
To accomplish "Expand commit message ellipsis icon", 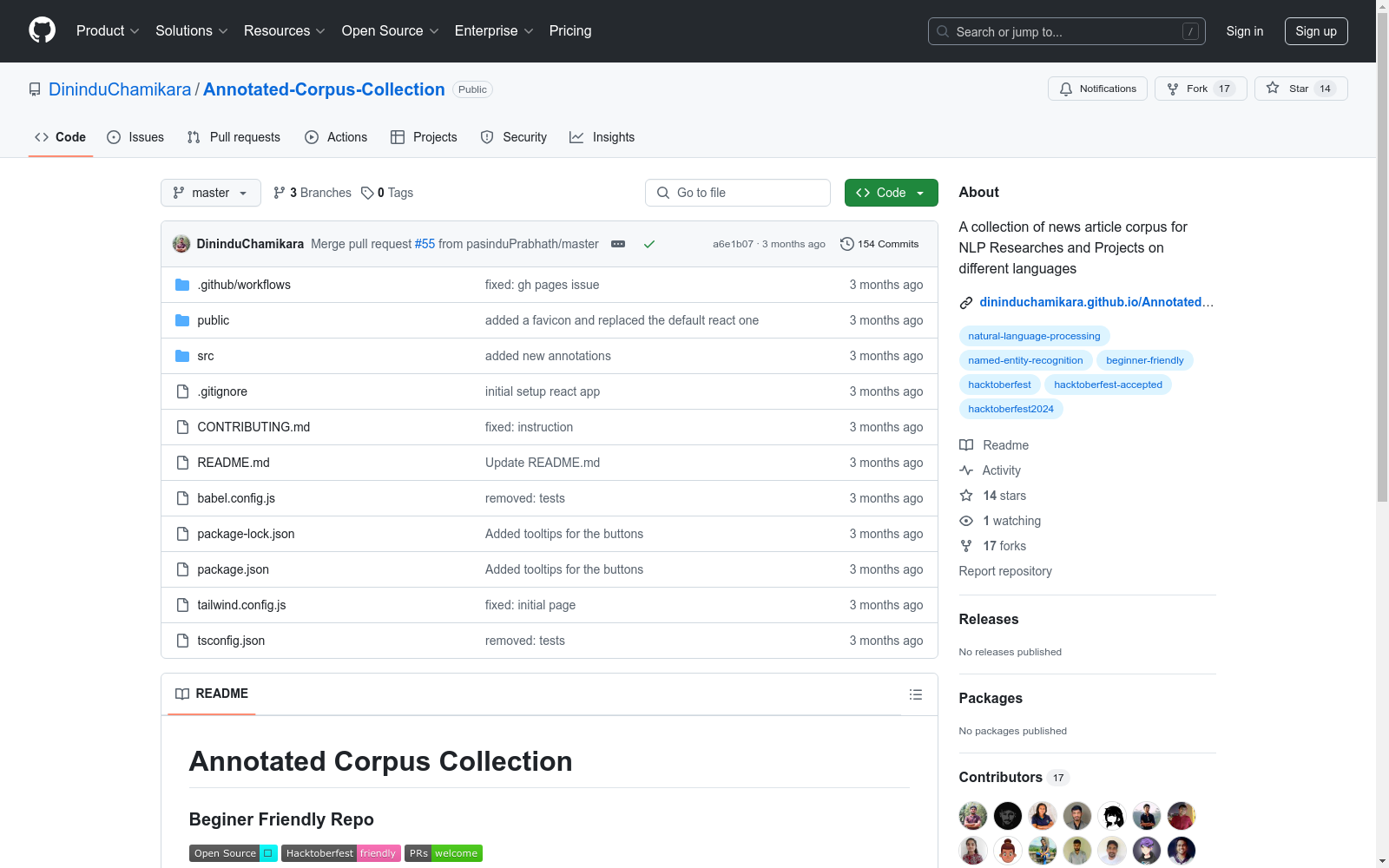I will (x=618, y=244).
